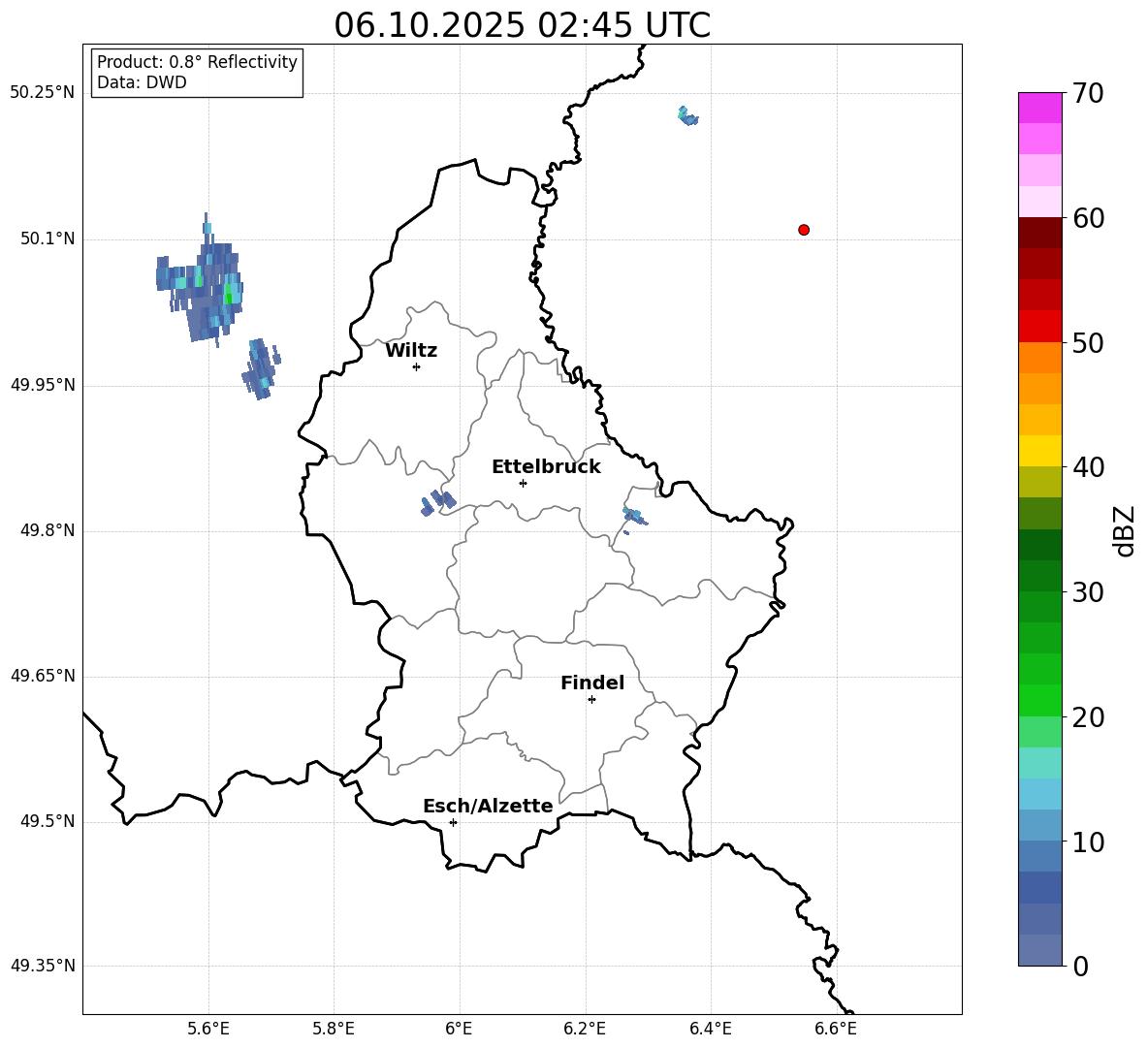The width and height of the screenshot is (1148, 1048).
Task: Click the latitude label 49.65°N
Action: click(43, 676)
